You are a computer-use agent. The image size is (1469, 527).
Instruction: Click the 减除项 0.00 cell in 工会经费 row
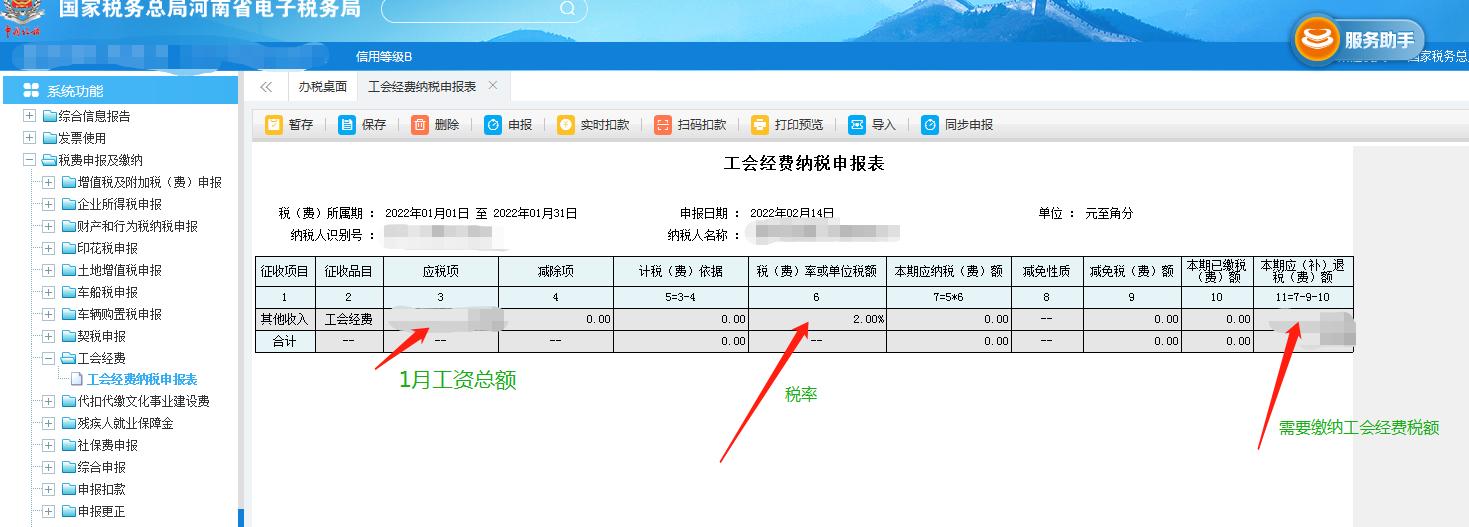point(556,320)
